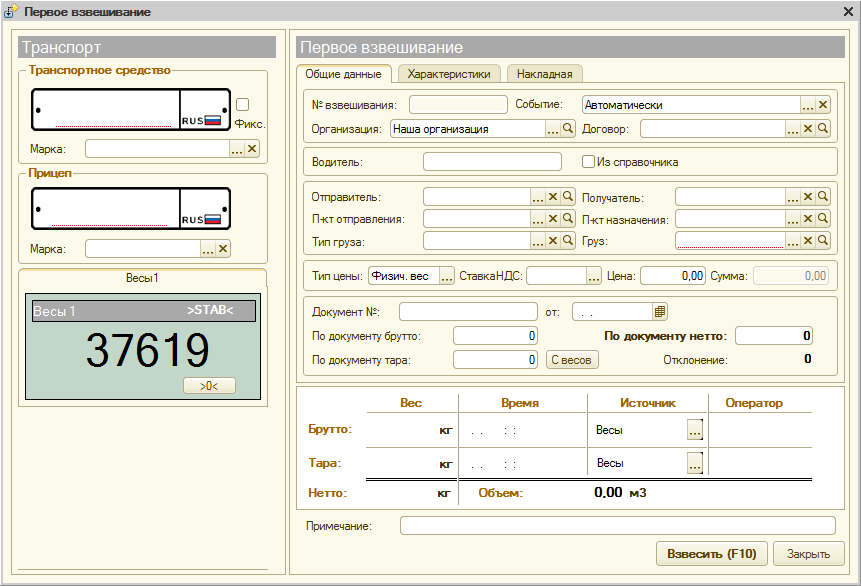
Task: Open the calendar picker for document date
Action: (660, 311)
